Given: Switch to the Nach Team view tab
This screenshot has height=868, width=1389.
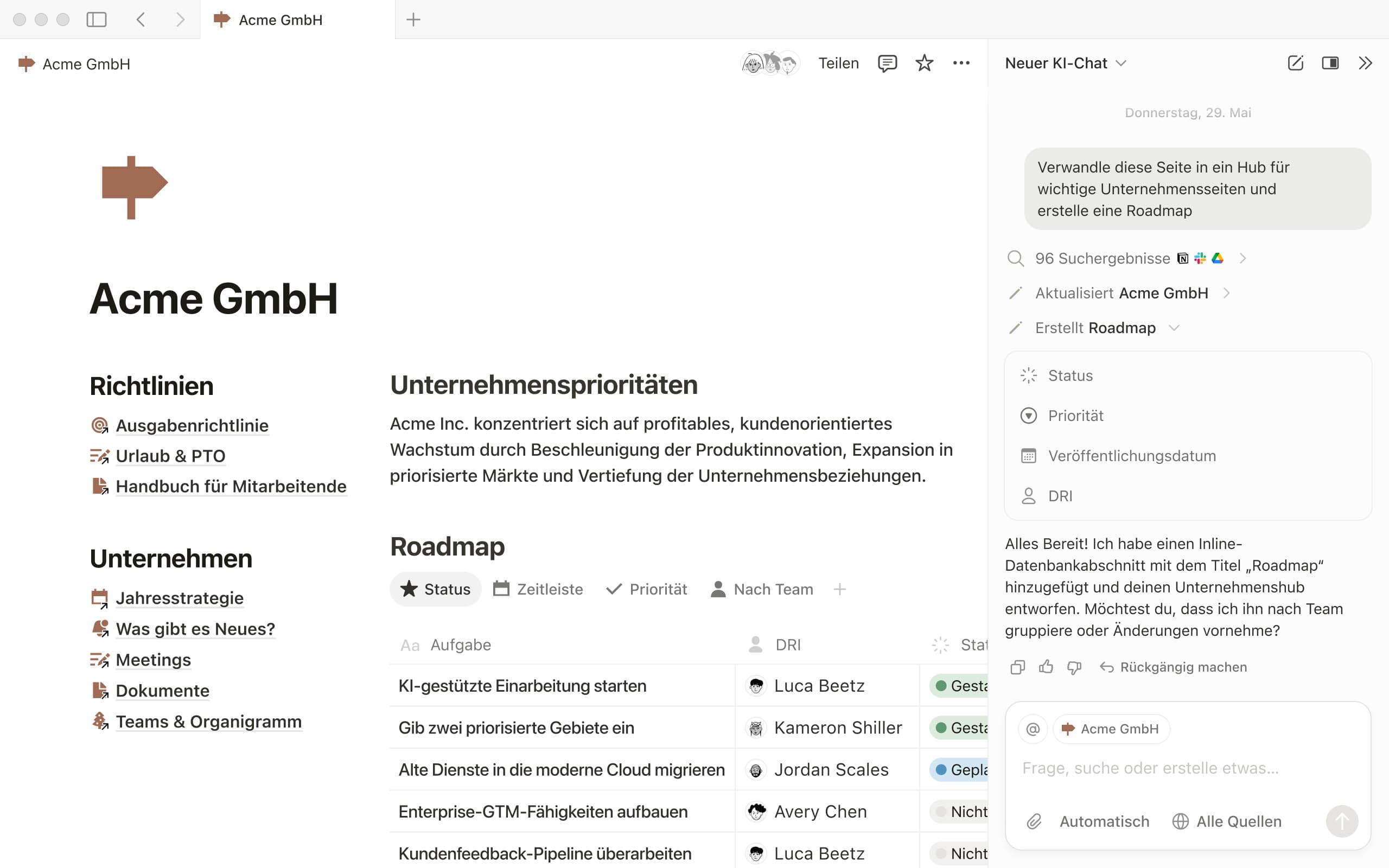Looking at the screenshot, I should coord(762,589).
